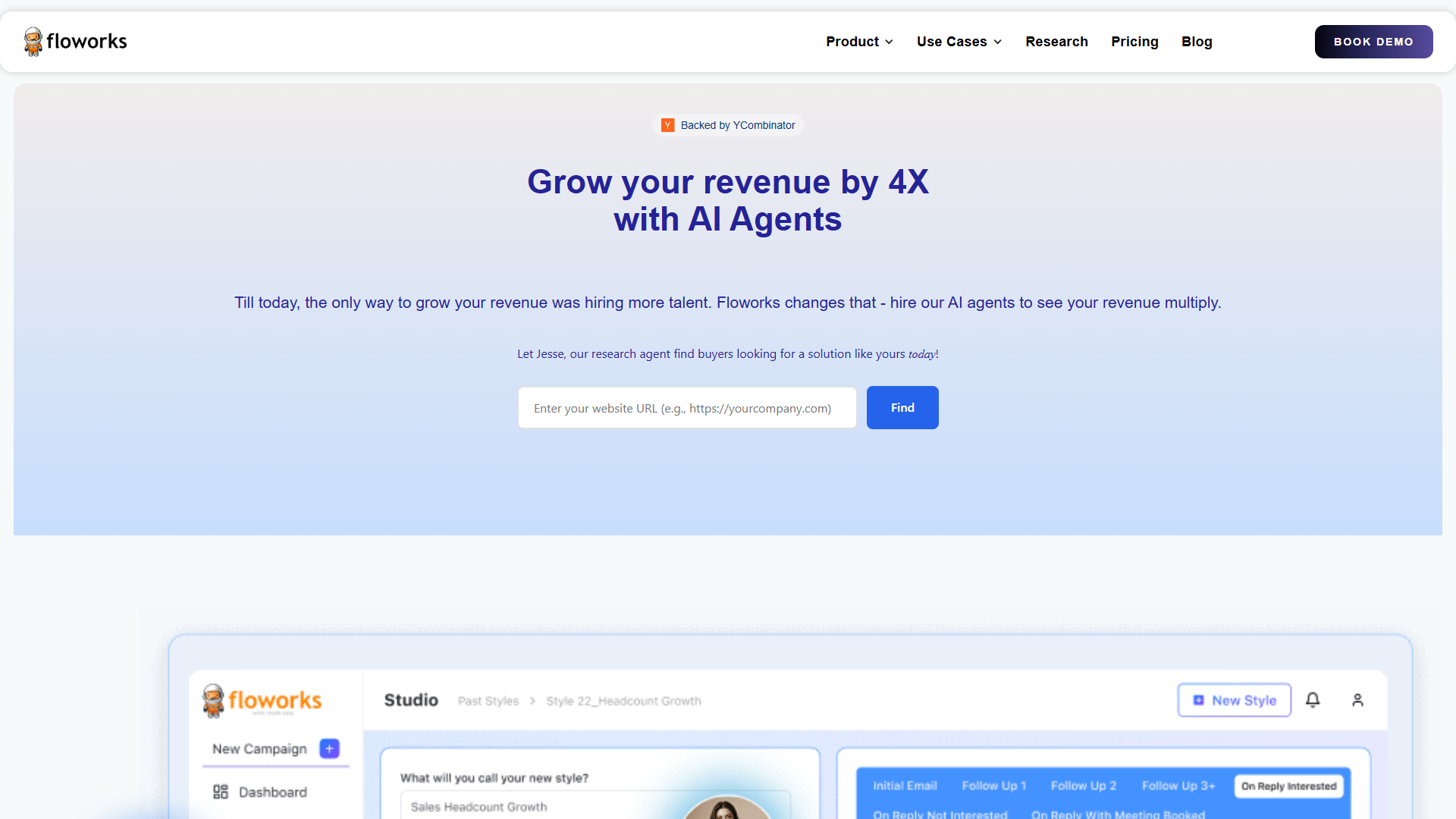Click the website URL input field
Screen dimensions: 1456x819
pos(687,408)
